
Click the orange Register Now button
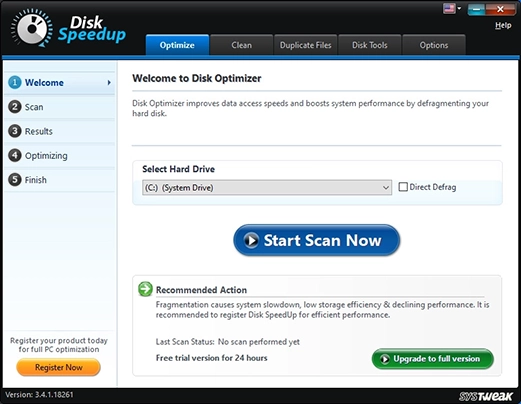click(58, 367)
